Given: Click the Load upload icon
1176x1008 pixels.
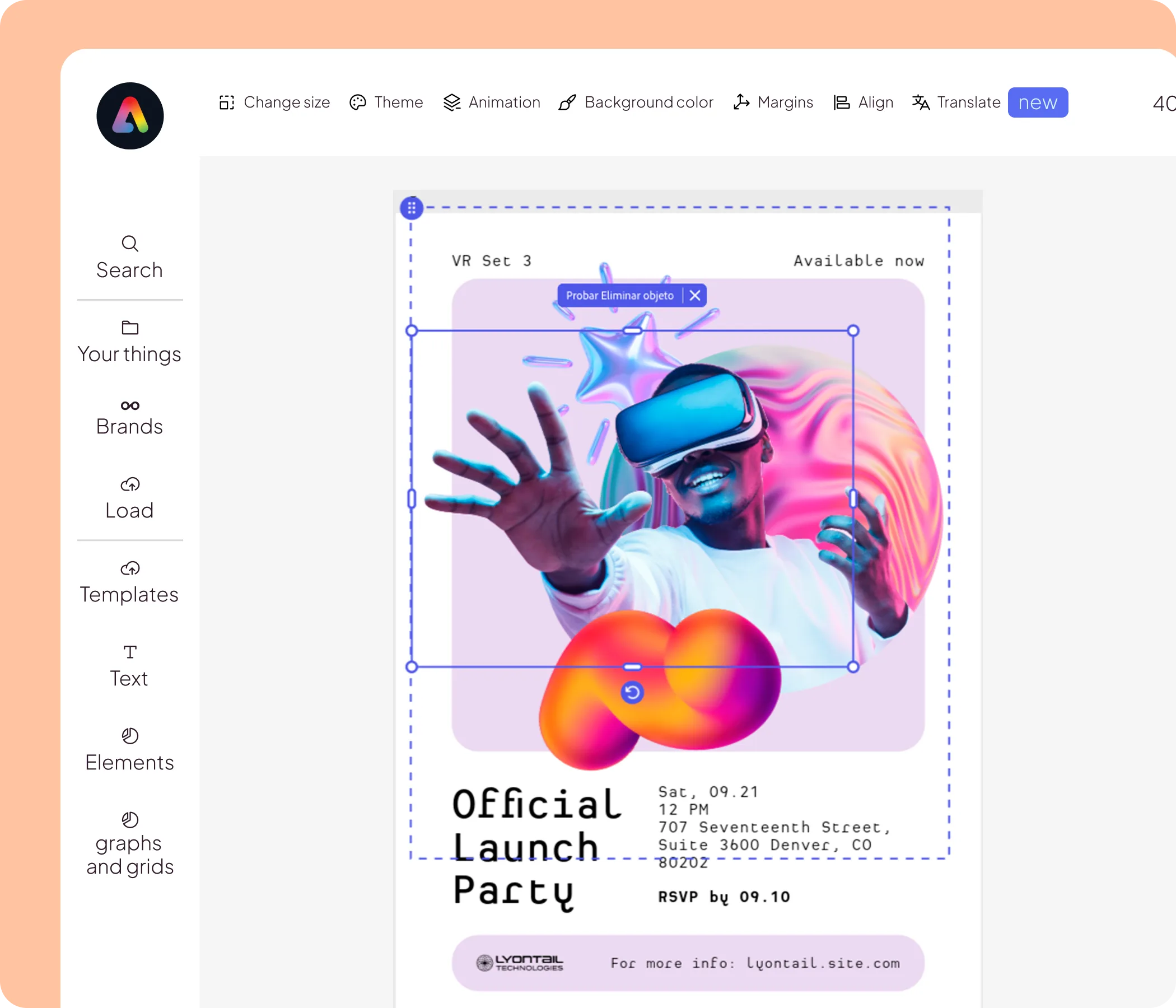Looking at the screenshot, I should pos(130,485).
